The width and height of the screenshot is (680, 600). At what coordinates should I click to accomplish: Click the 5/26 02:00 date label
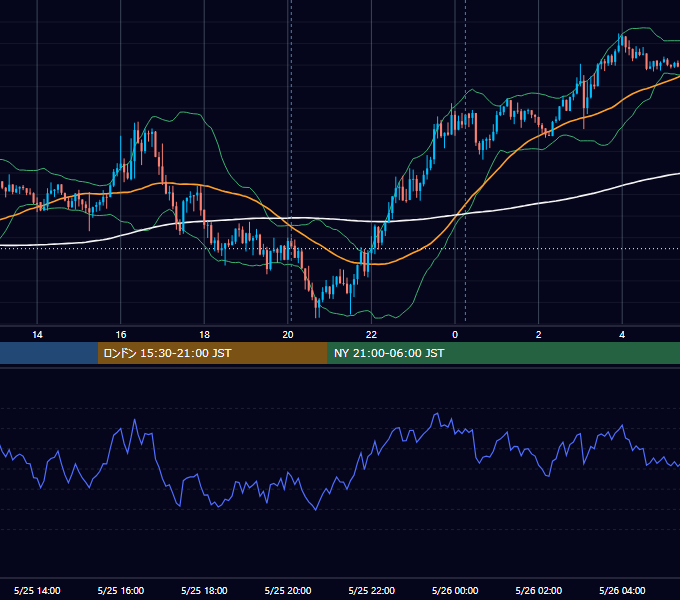[539, 590]
